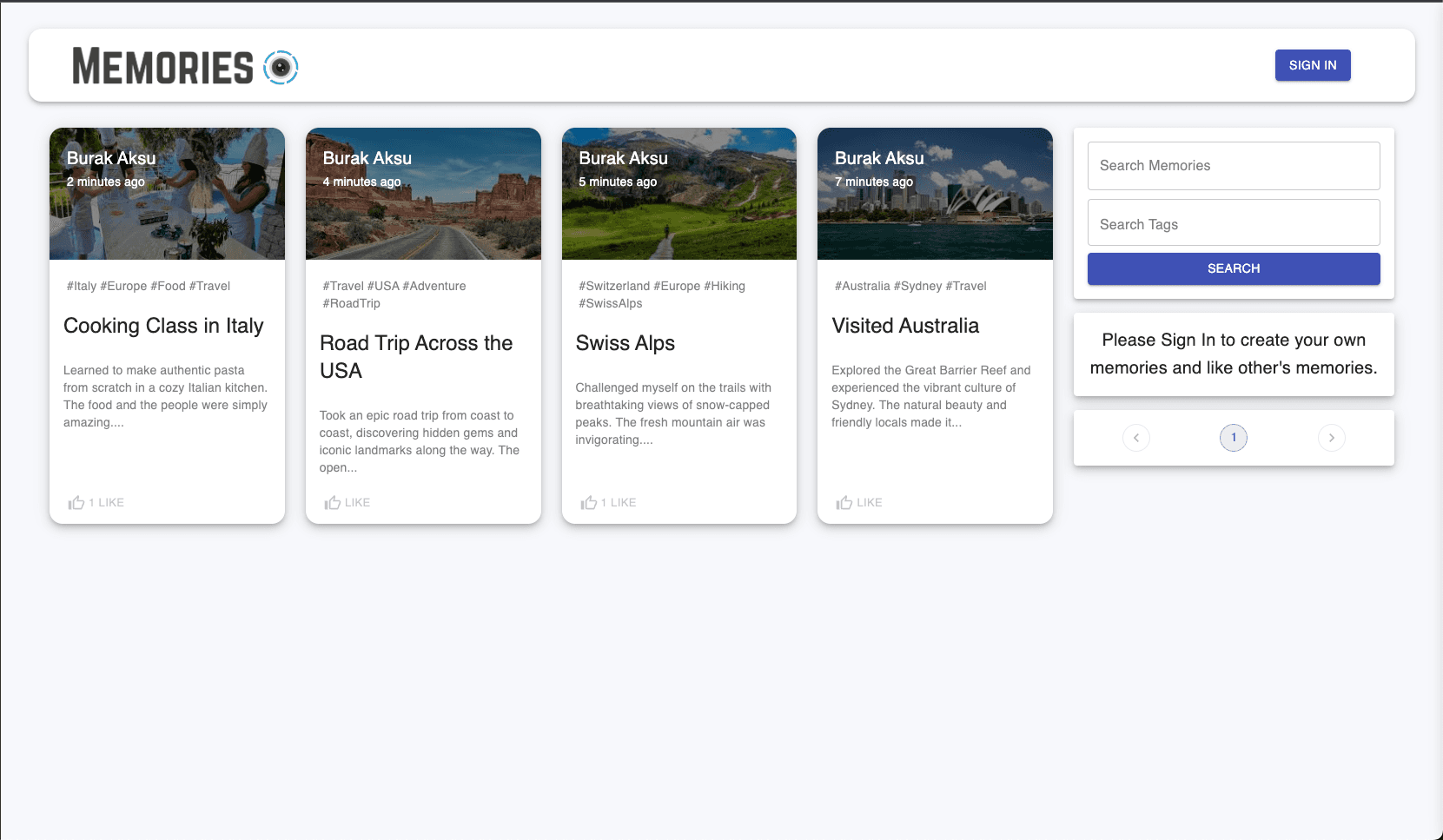Like the Swiss Alps memory

coord(608,502)
